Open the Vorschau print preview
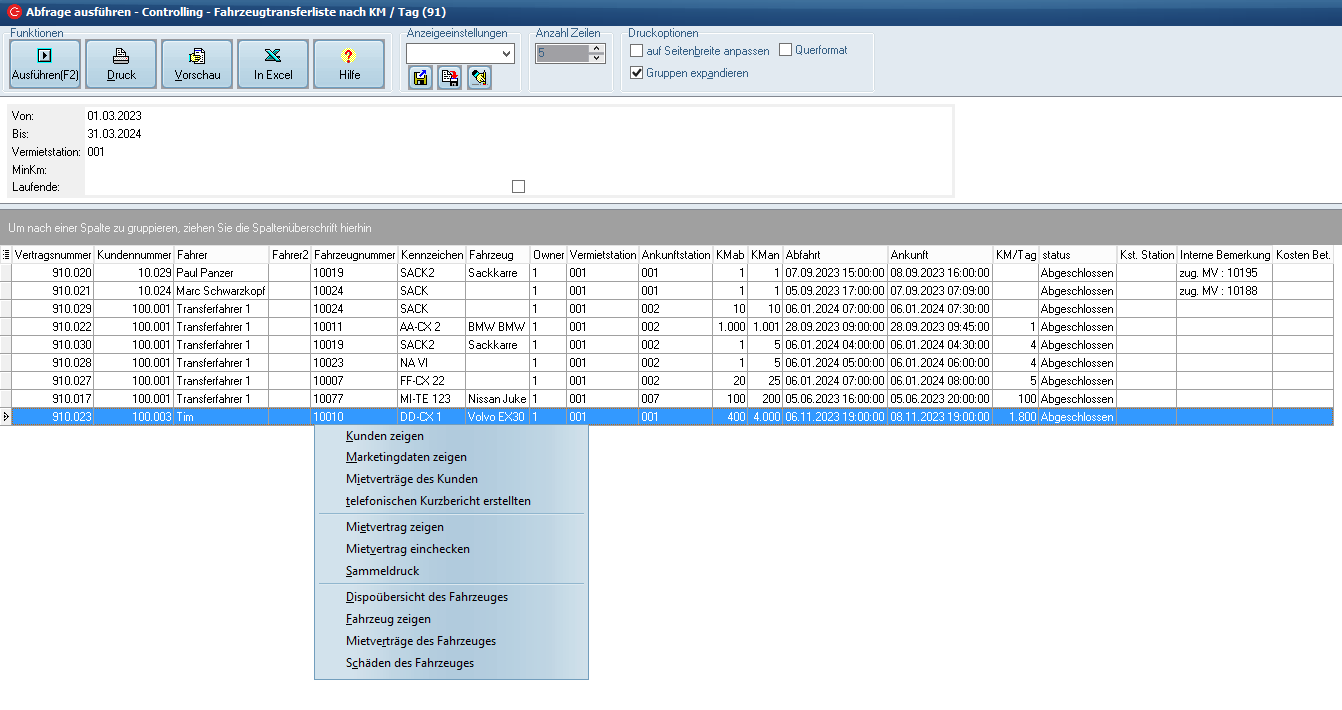This screenshot has width=1342, height=710. click(197, 65)
